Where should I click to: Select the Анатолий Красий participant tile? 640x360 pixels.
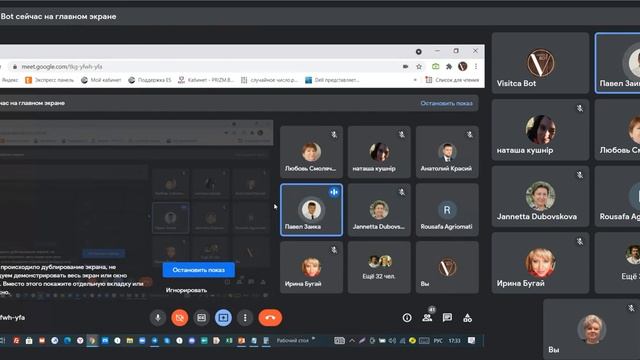point(447,152)
